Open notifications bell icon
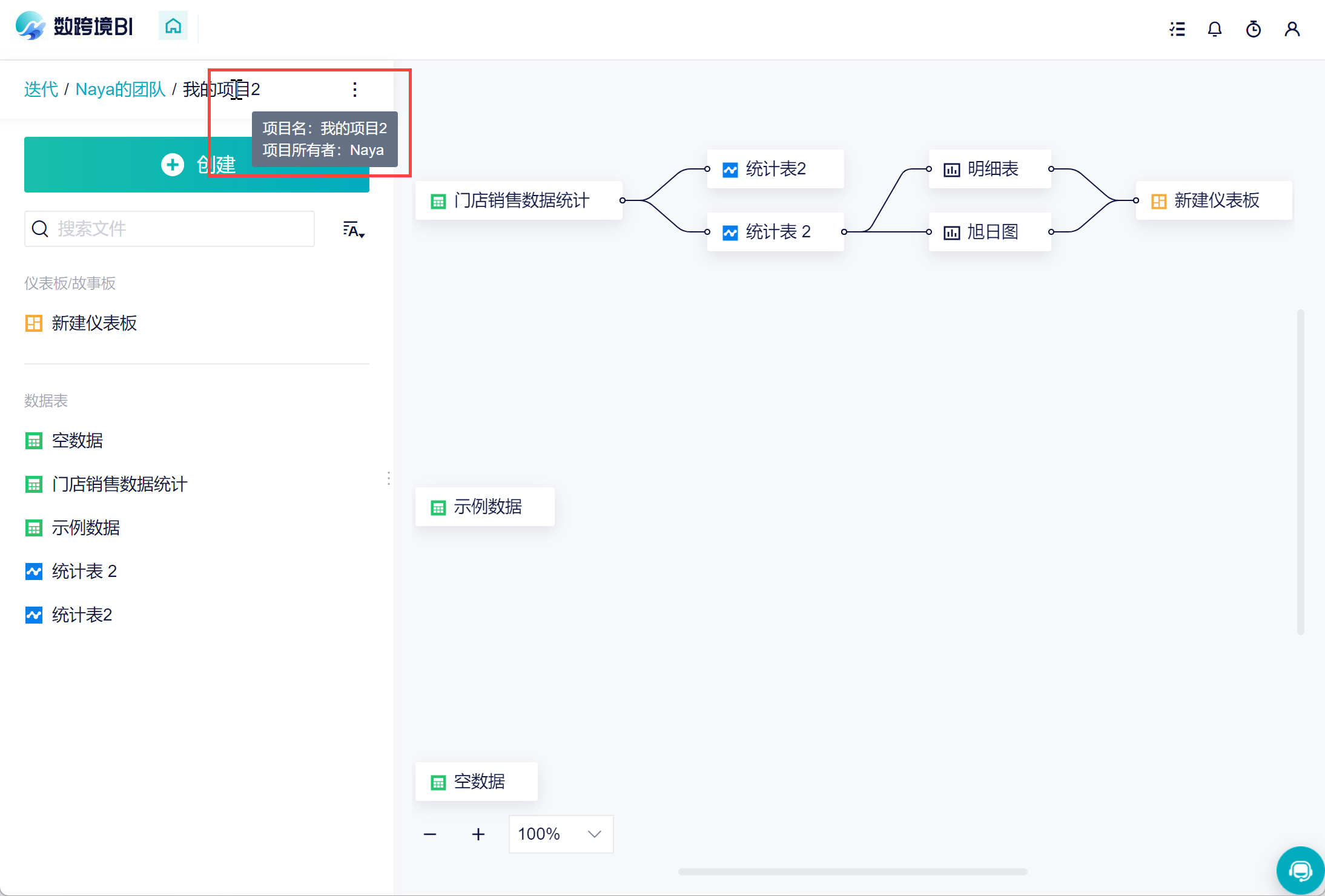The width and height of the screenshot is (1325, 896). 1215,29
